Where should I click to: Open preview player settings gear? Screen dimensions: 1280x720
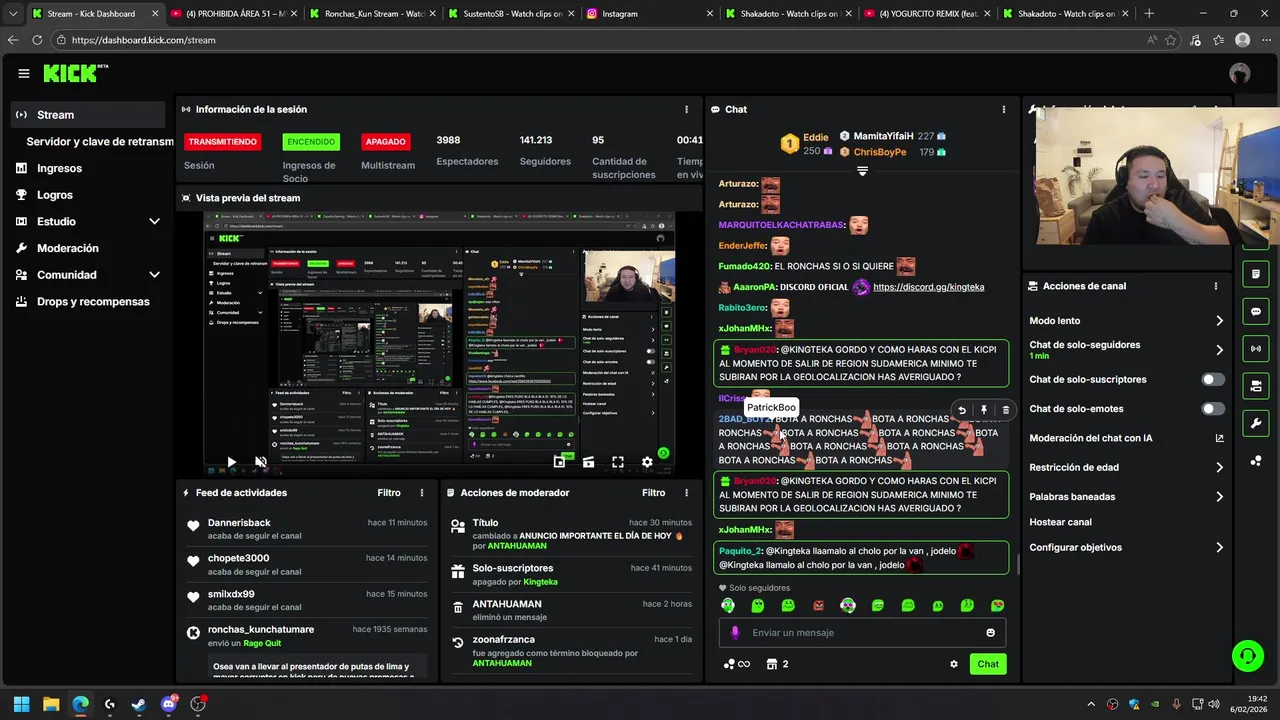[647, 462]
